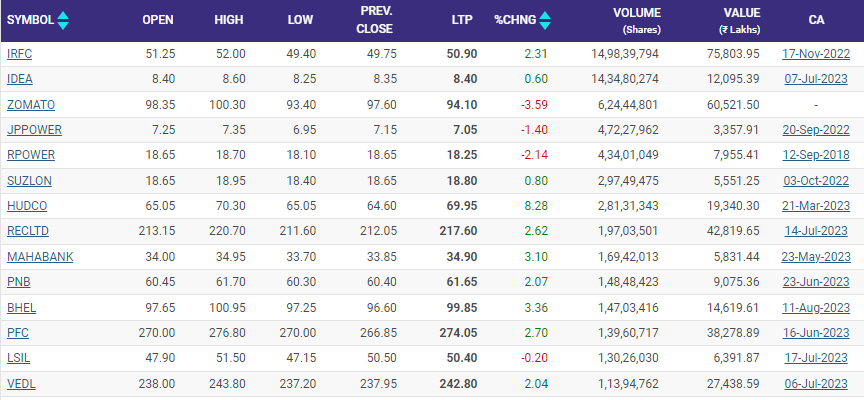Open PFC corporate action 16-Jun-2023
Viewport: 864px width, 400px height.
(816, 333)
